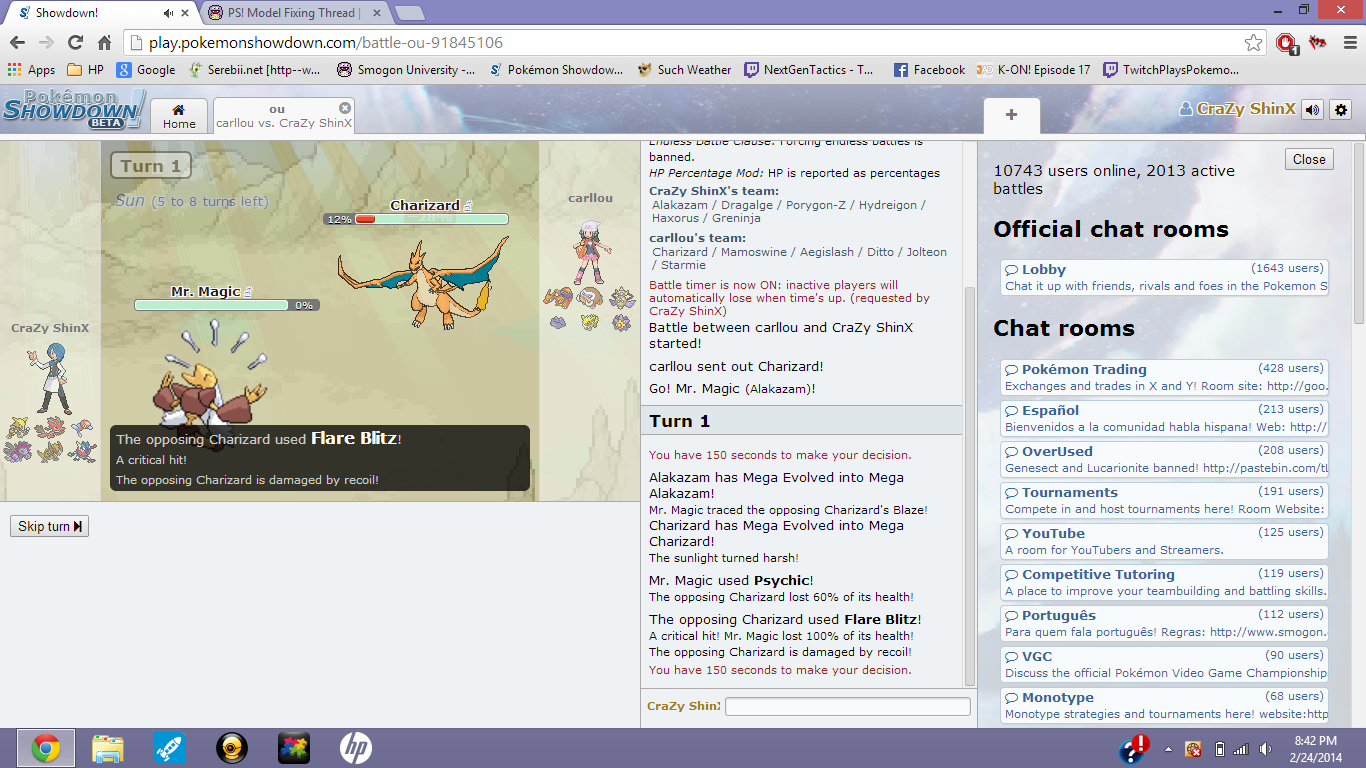
Task: Open HP bookmarks folder
Action: 85,70
